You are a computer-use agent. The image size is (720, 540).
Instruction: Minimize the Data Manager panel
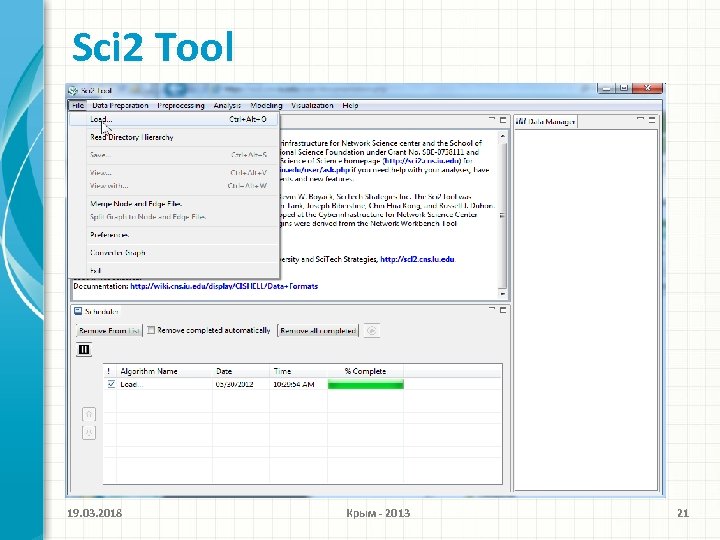pyautogui.click(x=640, y=119)
